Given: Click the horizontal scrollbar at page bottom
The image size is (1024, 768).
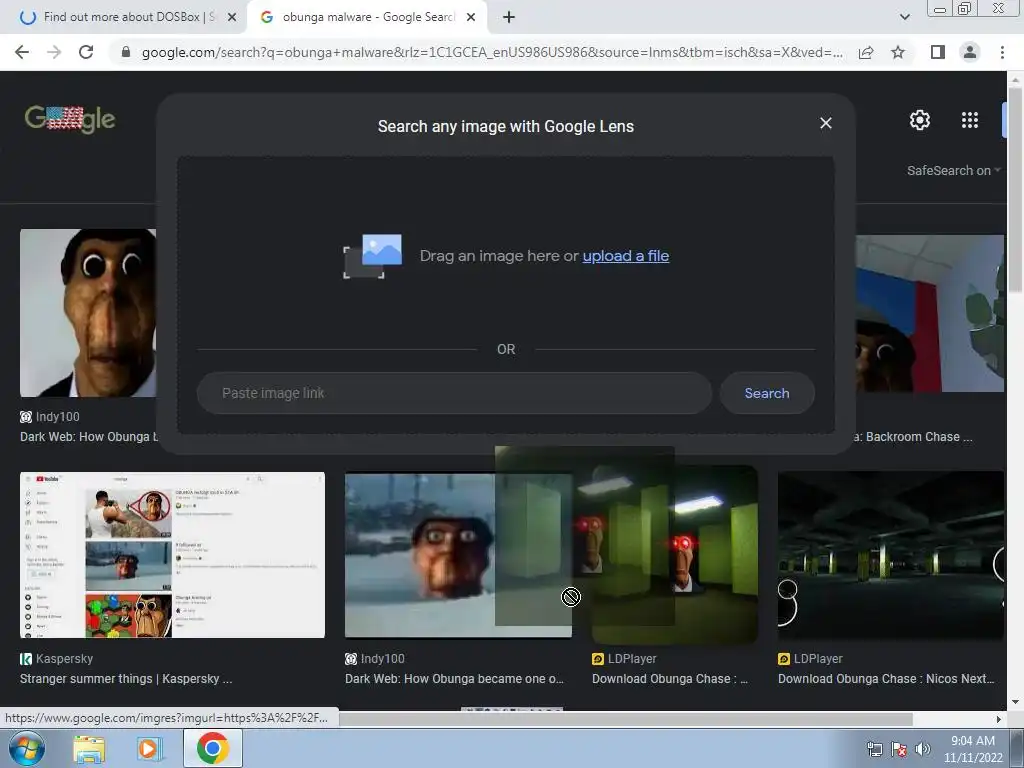Looking at the screenshot, I should point(626,719).
